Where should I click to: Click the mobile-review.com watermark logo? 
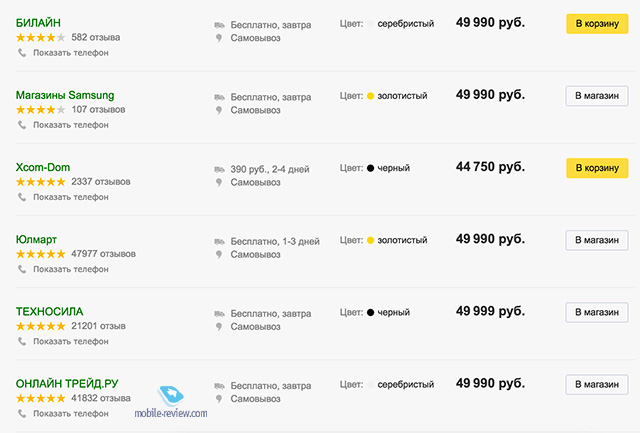click(171, 402)
